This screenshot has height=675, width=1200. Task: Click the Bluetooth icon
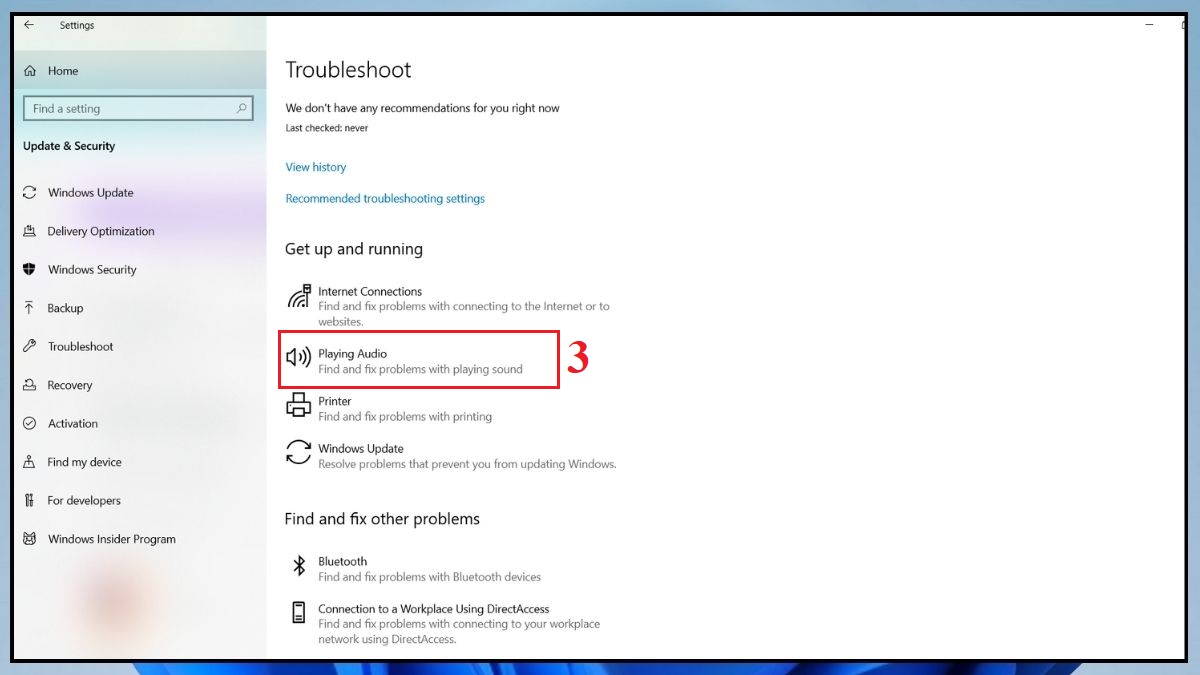click(298, 566)
